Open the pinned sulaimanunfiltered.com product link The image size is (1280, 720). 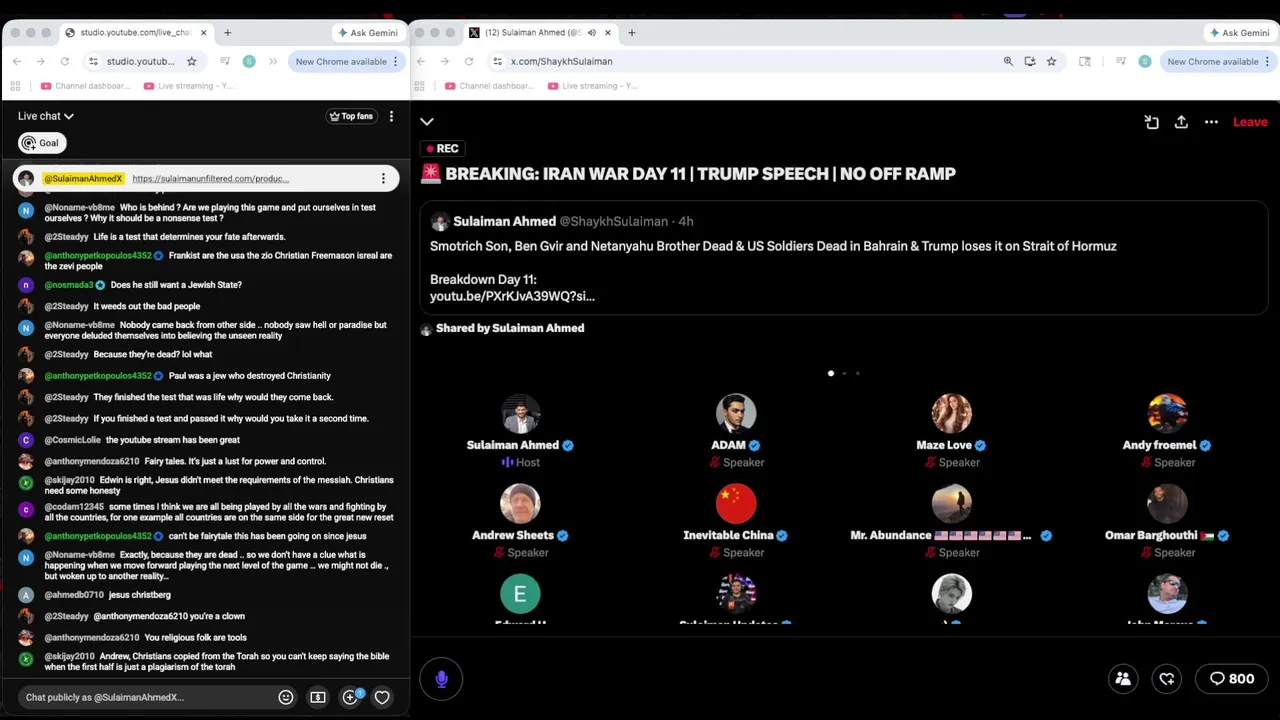211,179
